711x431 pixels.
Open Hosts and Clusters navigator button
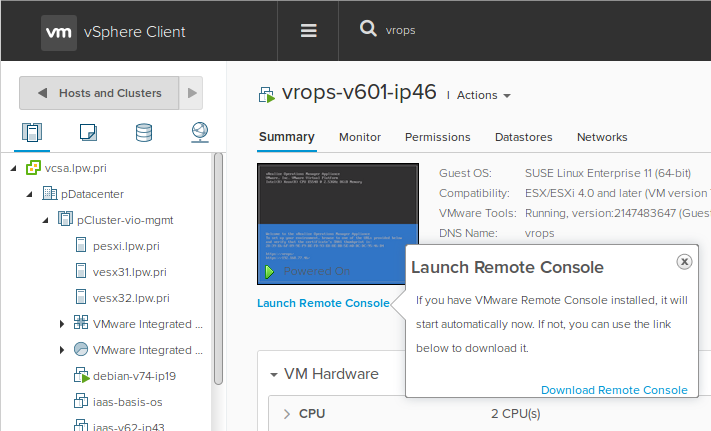pyautogui.click(x=99, y=93)
